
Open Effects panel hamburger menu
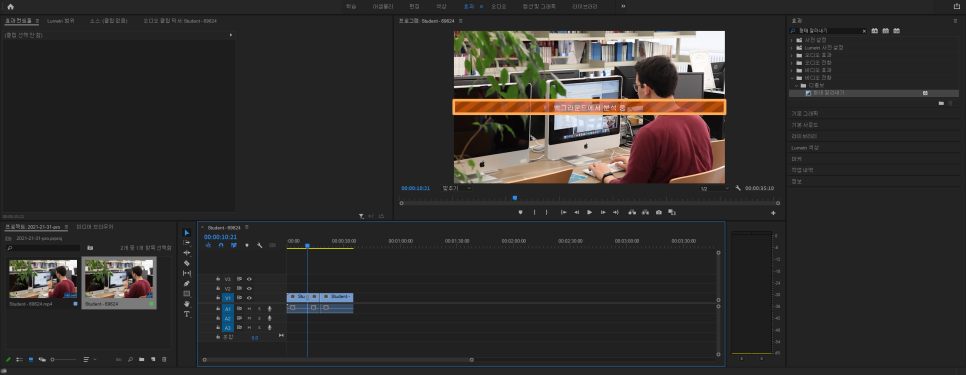coord(955,20)
